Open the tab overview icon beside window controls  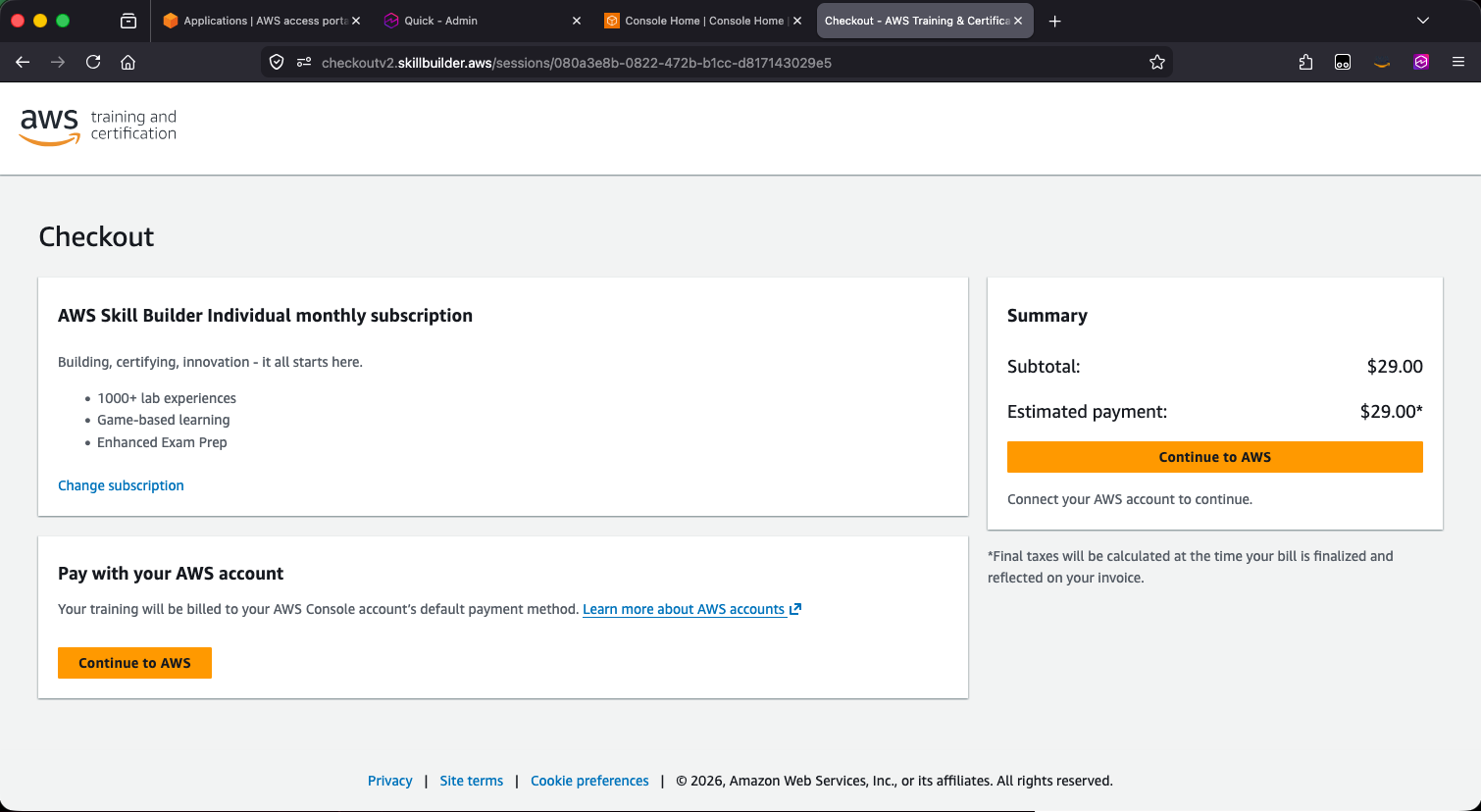(x=128, y=21)
